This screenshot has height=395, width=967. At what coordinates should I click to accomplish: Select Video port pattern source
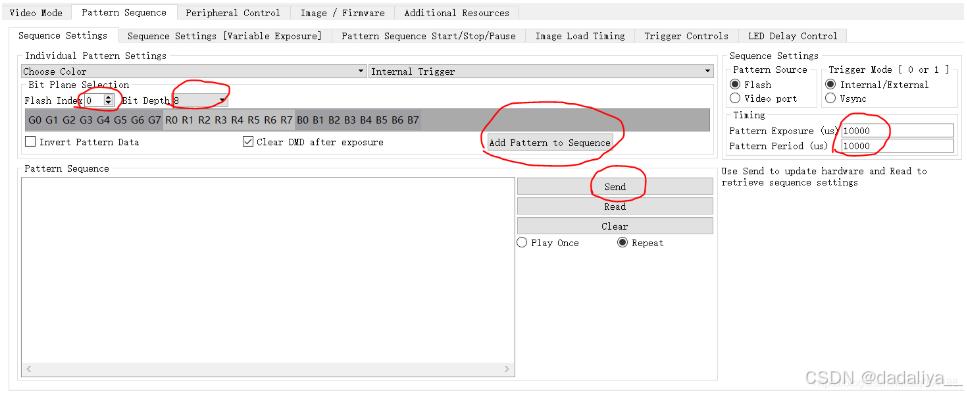735,98
